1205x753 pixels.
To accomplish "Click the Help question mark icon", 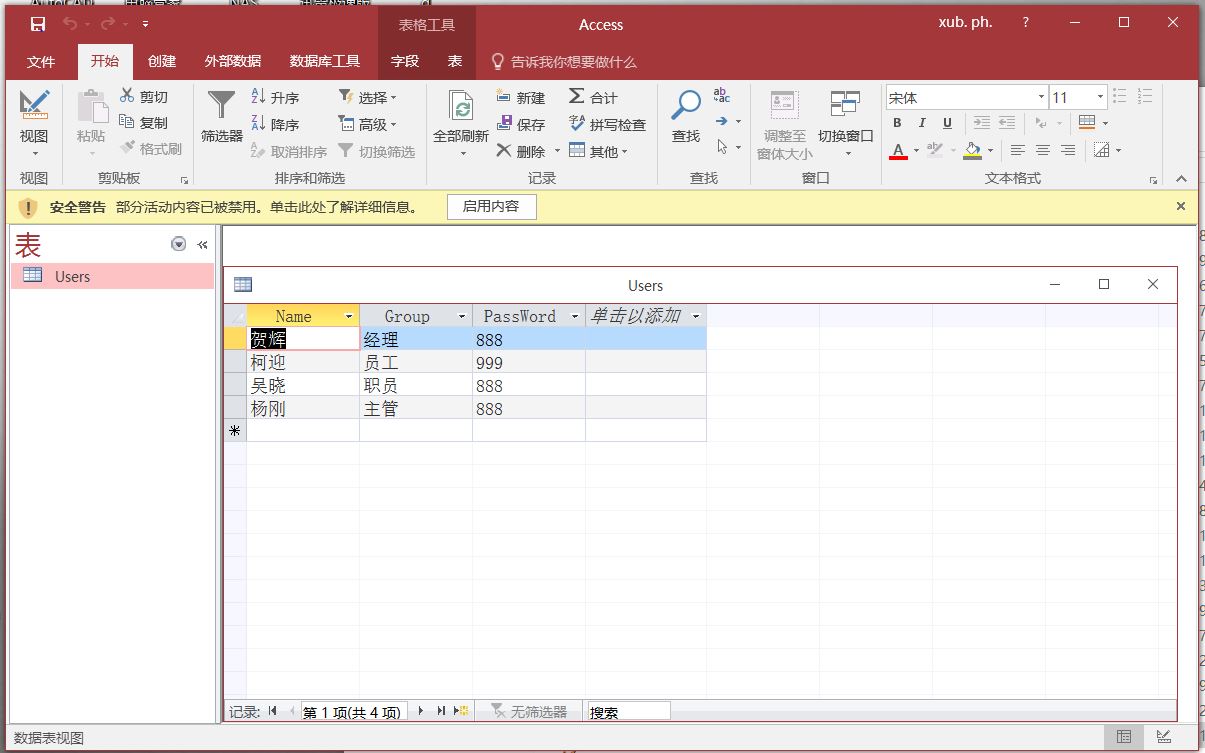I will (x=1026, y=22).
